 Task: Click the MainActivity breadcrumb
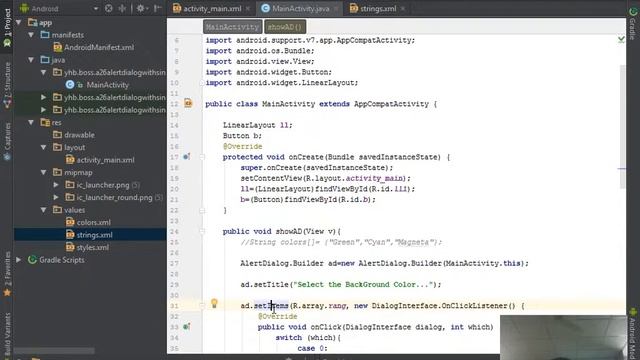[x=233, y=27]
